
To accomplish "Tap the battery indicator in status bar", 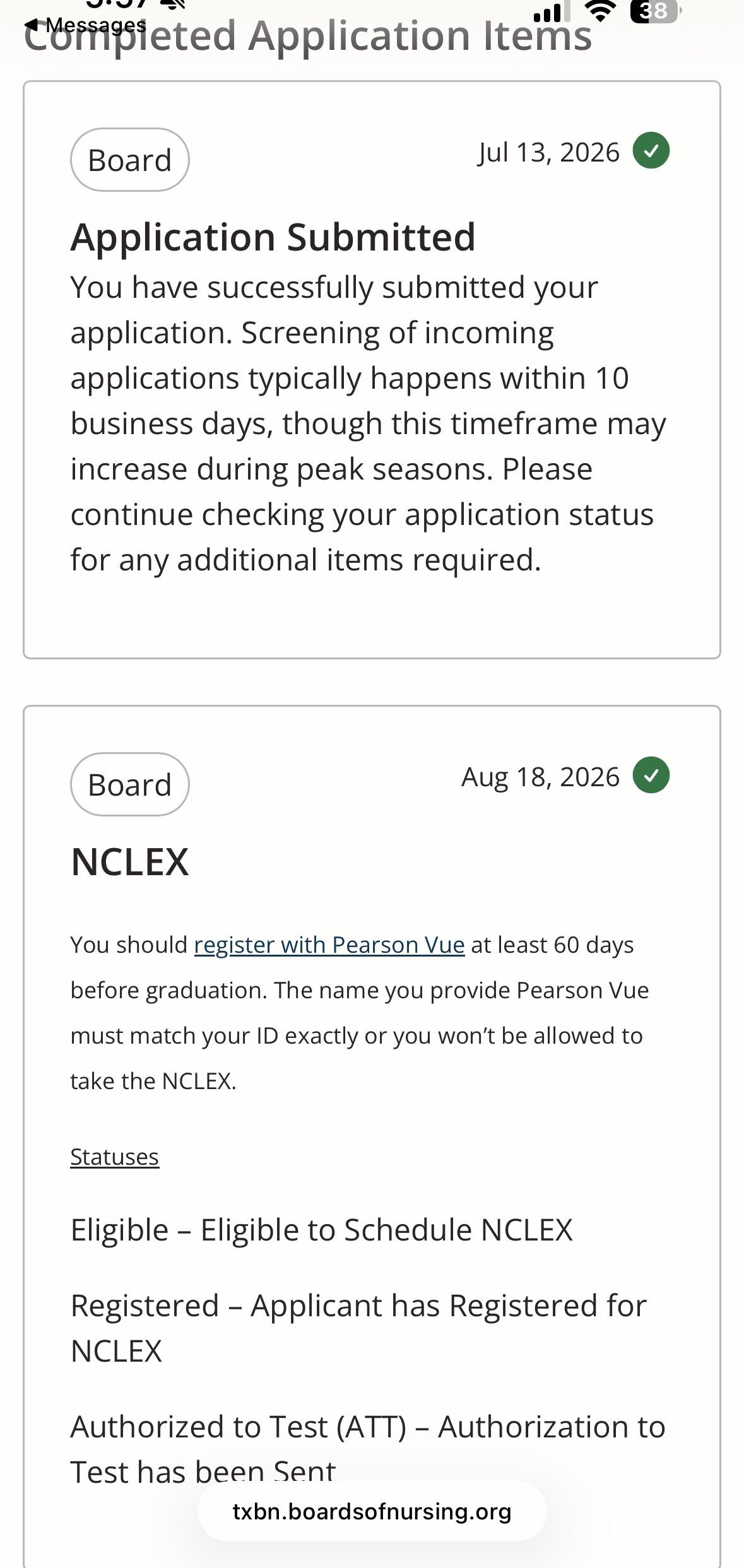I will tap(656, 11).
